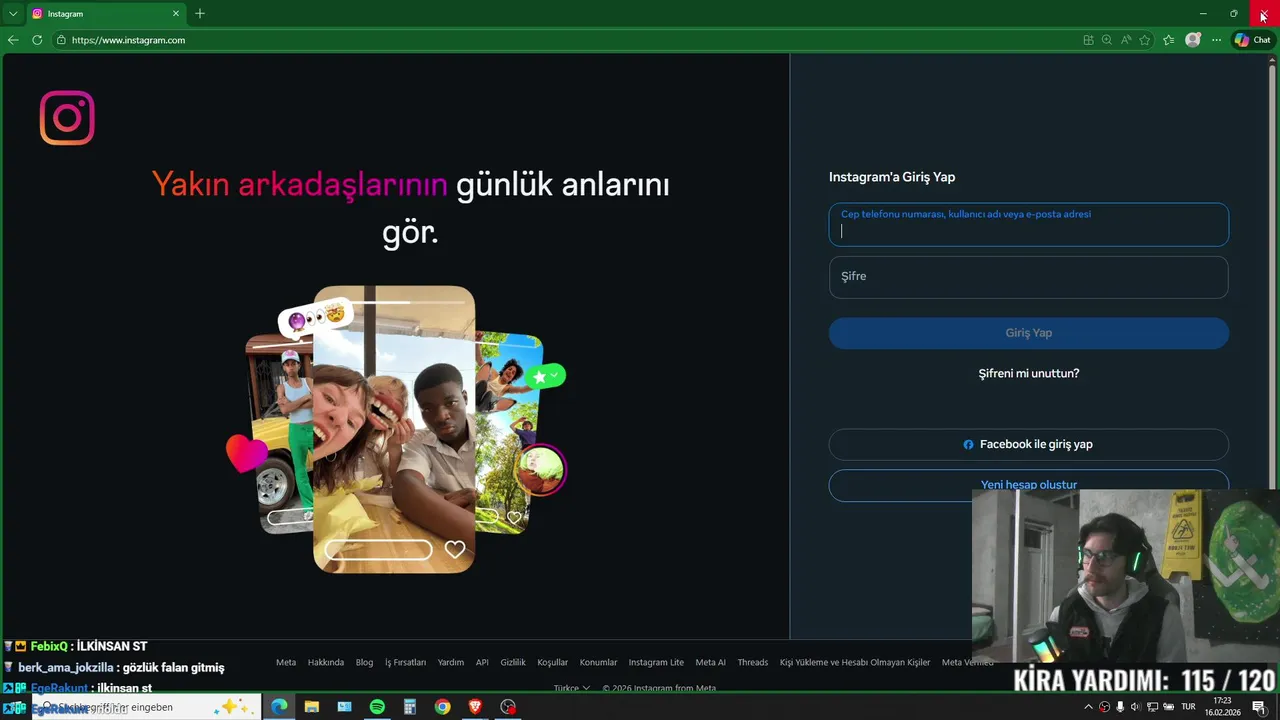This screenshot has width=1280, height=720.
Task: Click the taskbar search box
Action: coord(147,707)
